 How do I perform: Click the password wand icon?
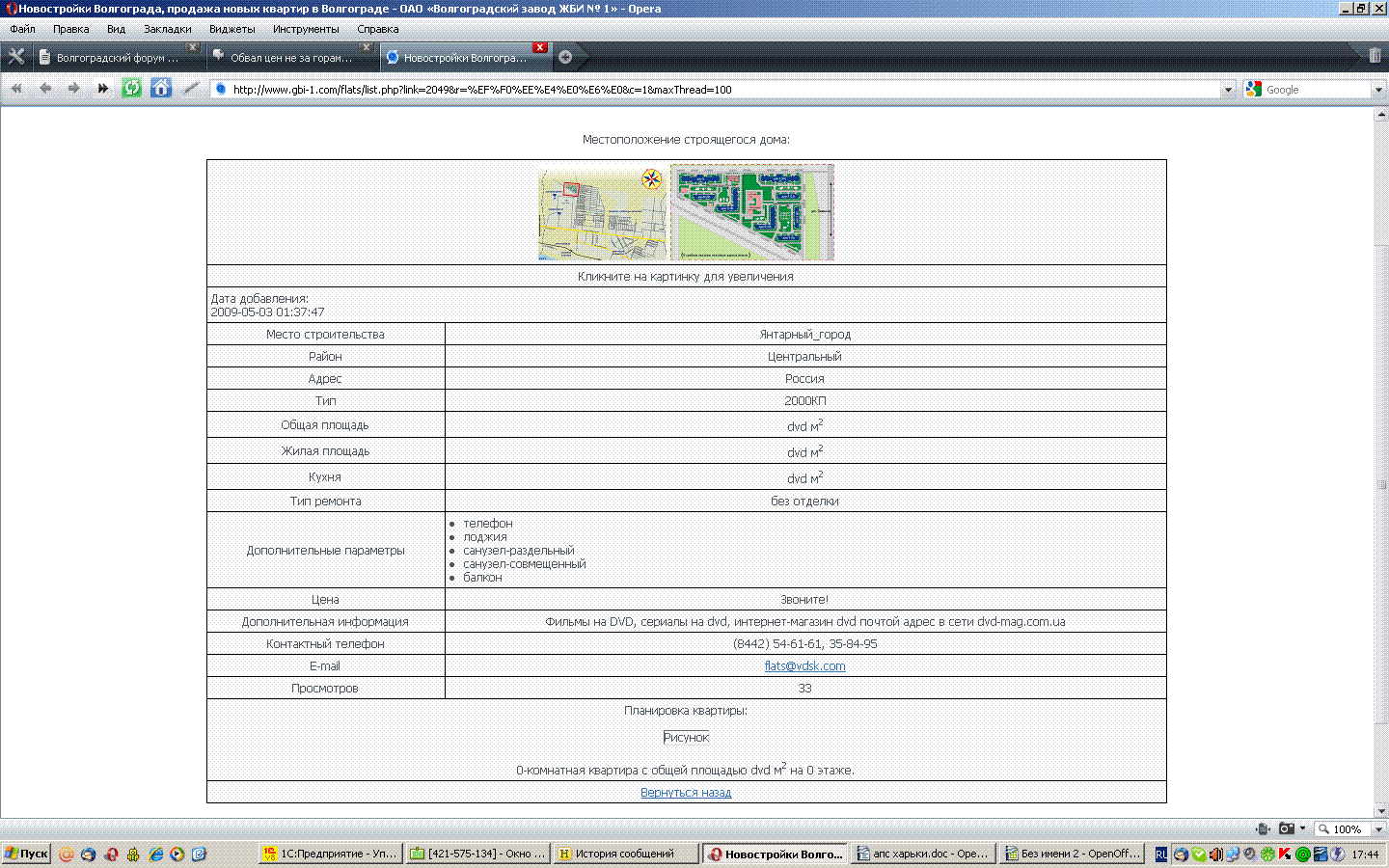[191, 89]
